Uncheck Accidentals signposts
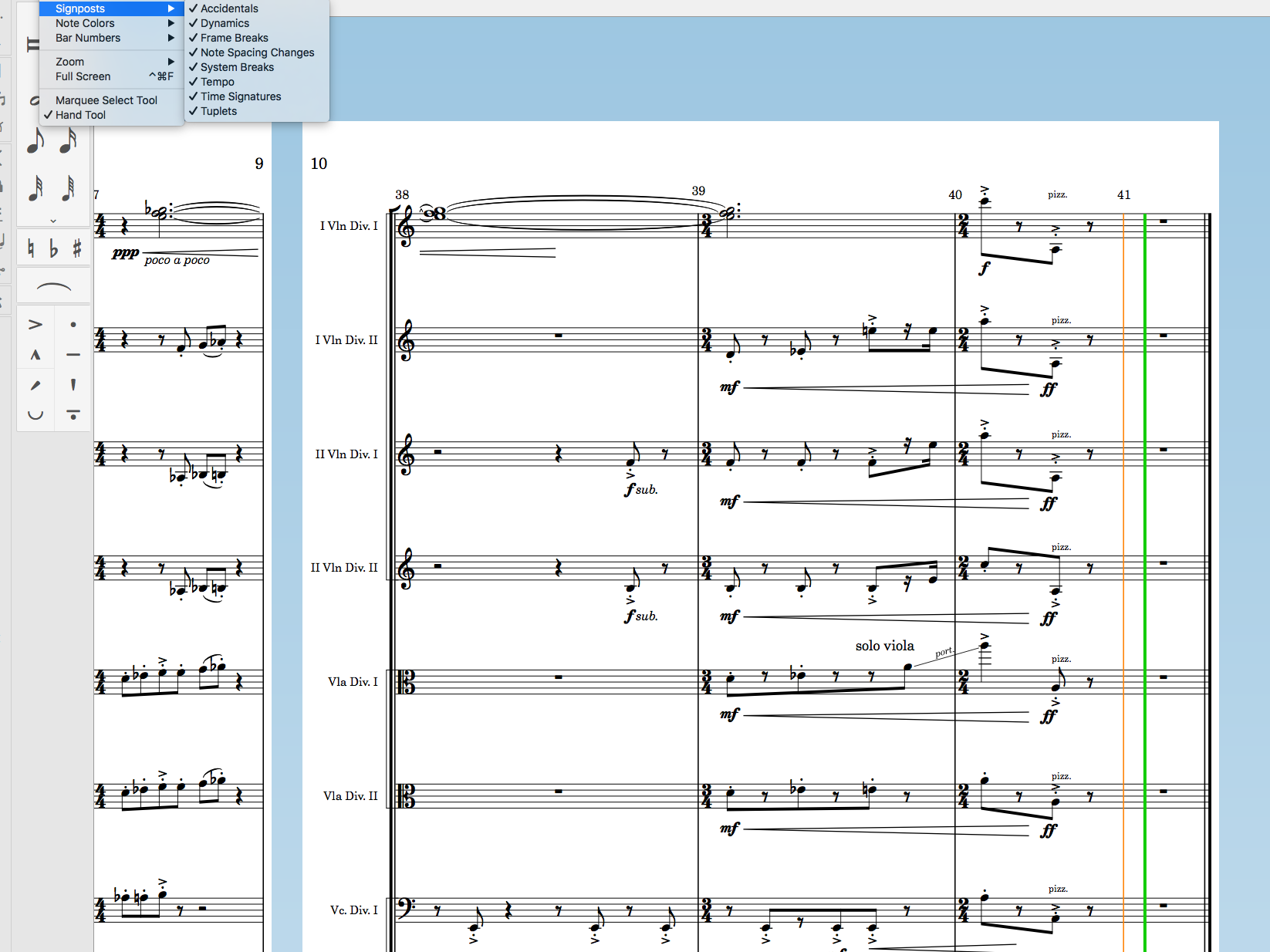1270x952 pixels. [x=256, y=8]
